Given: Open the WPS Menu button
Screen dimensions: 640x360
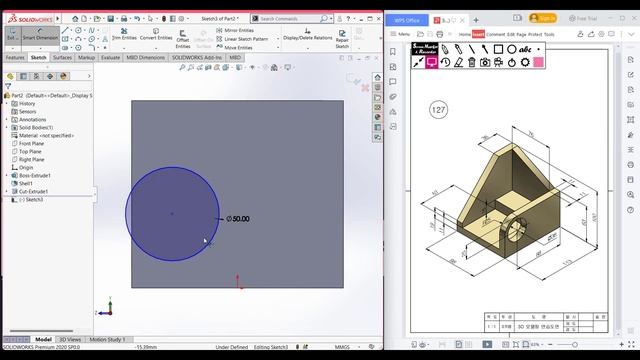Looking at the screenshot, I should click(x=400, y=34).
